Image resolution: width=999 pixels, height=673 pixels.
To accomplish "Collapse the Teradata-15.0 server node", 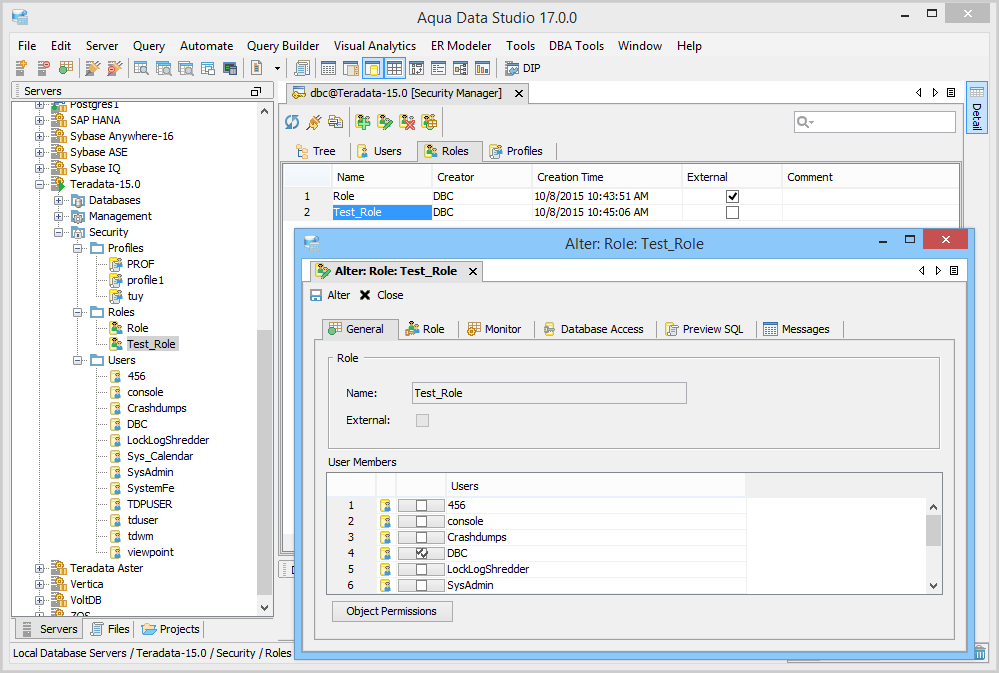I will pos(40,184).
